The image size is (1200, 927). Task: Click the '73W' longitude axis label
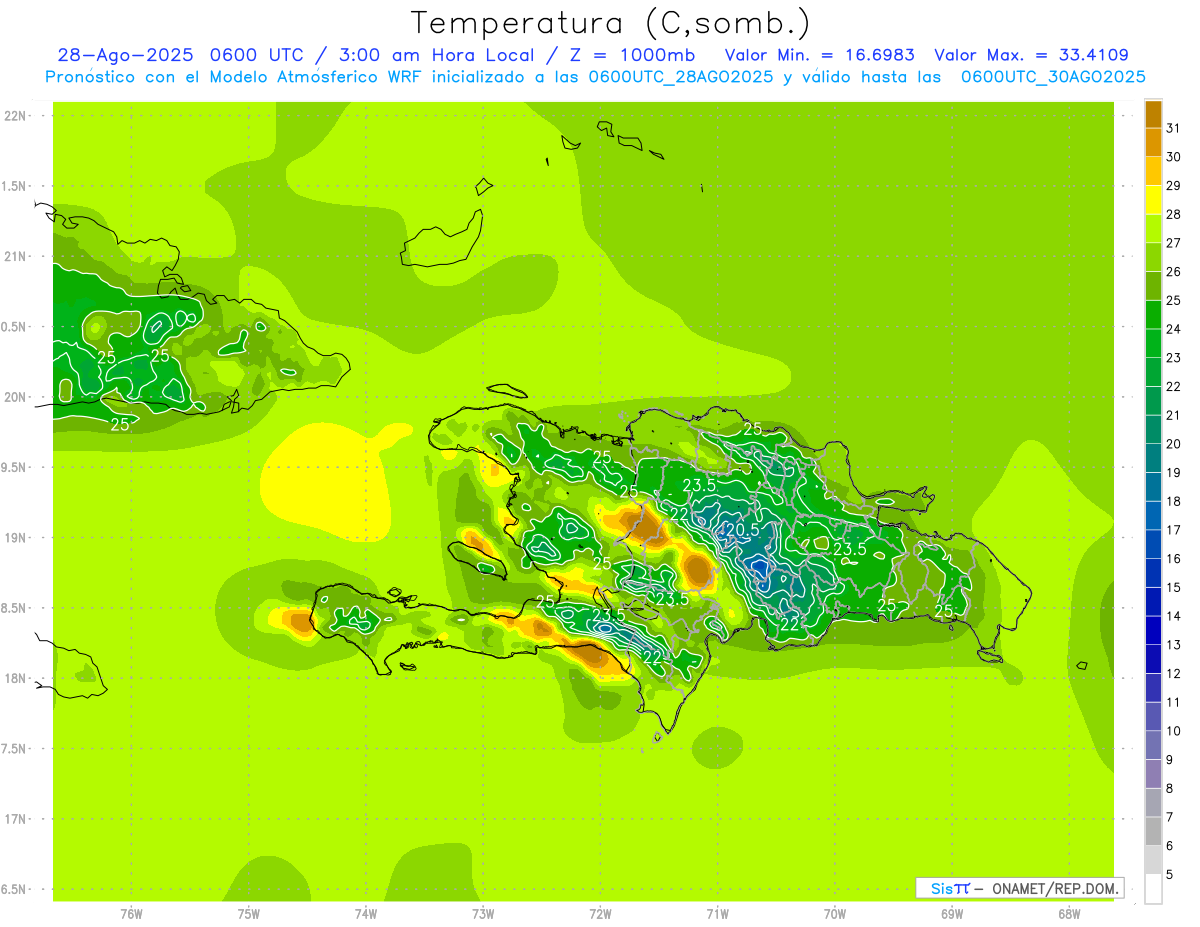point(483,914)
